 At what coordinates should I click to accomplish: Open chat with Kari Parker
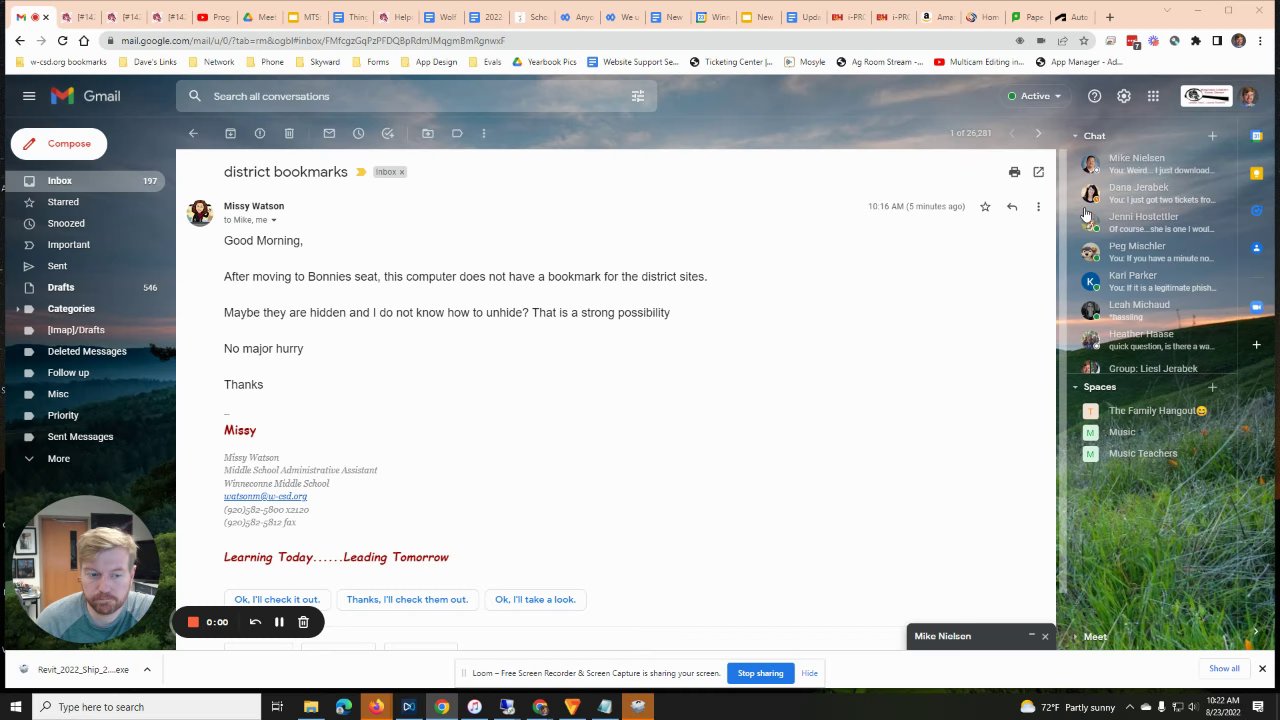point(1150,281)
